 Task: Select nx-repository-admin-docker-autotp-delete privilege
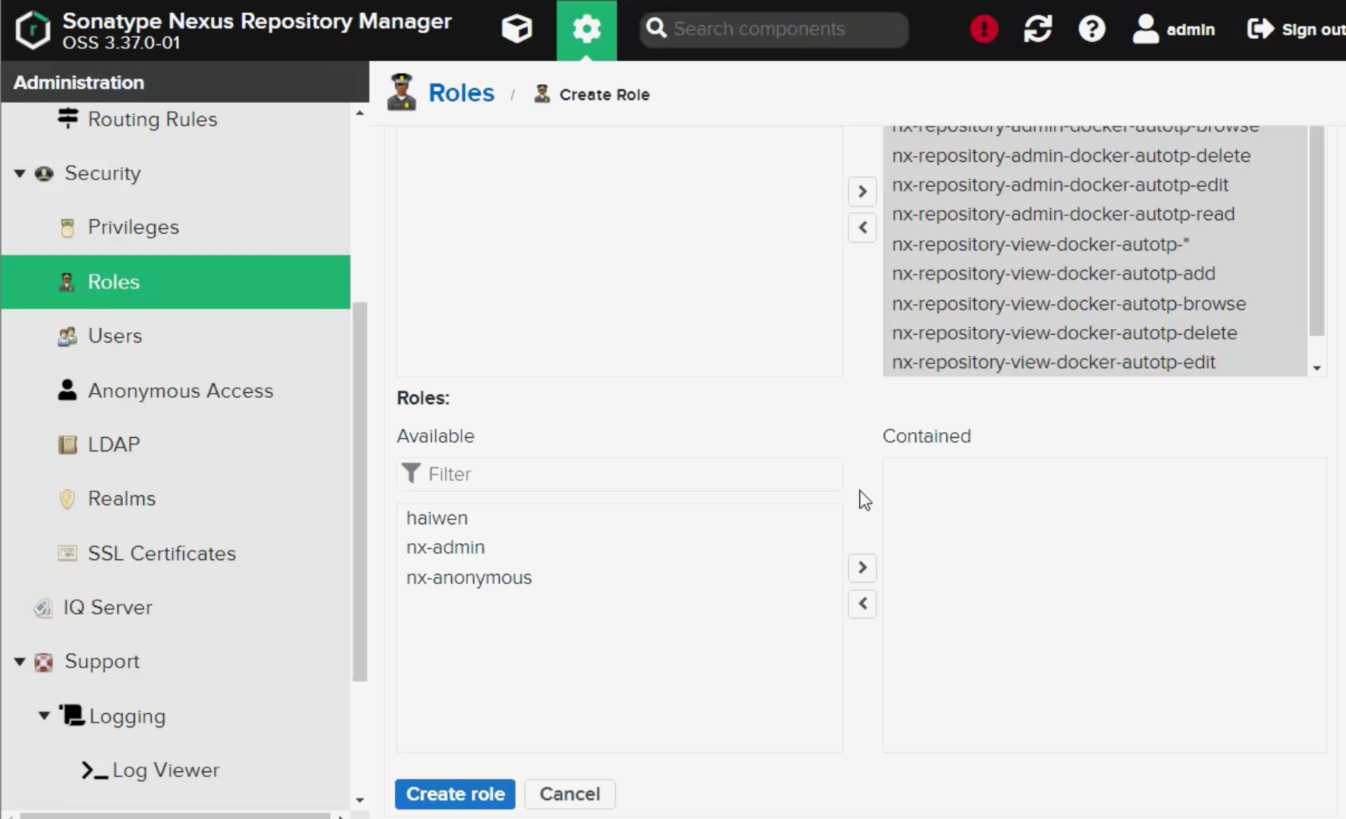tap(1071, 156)
